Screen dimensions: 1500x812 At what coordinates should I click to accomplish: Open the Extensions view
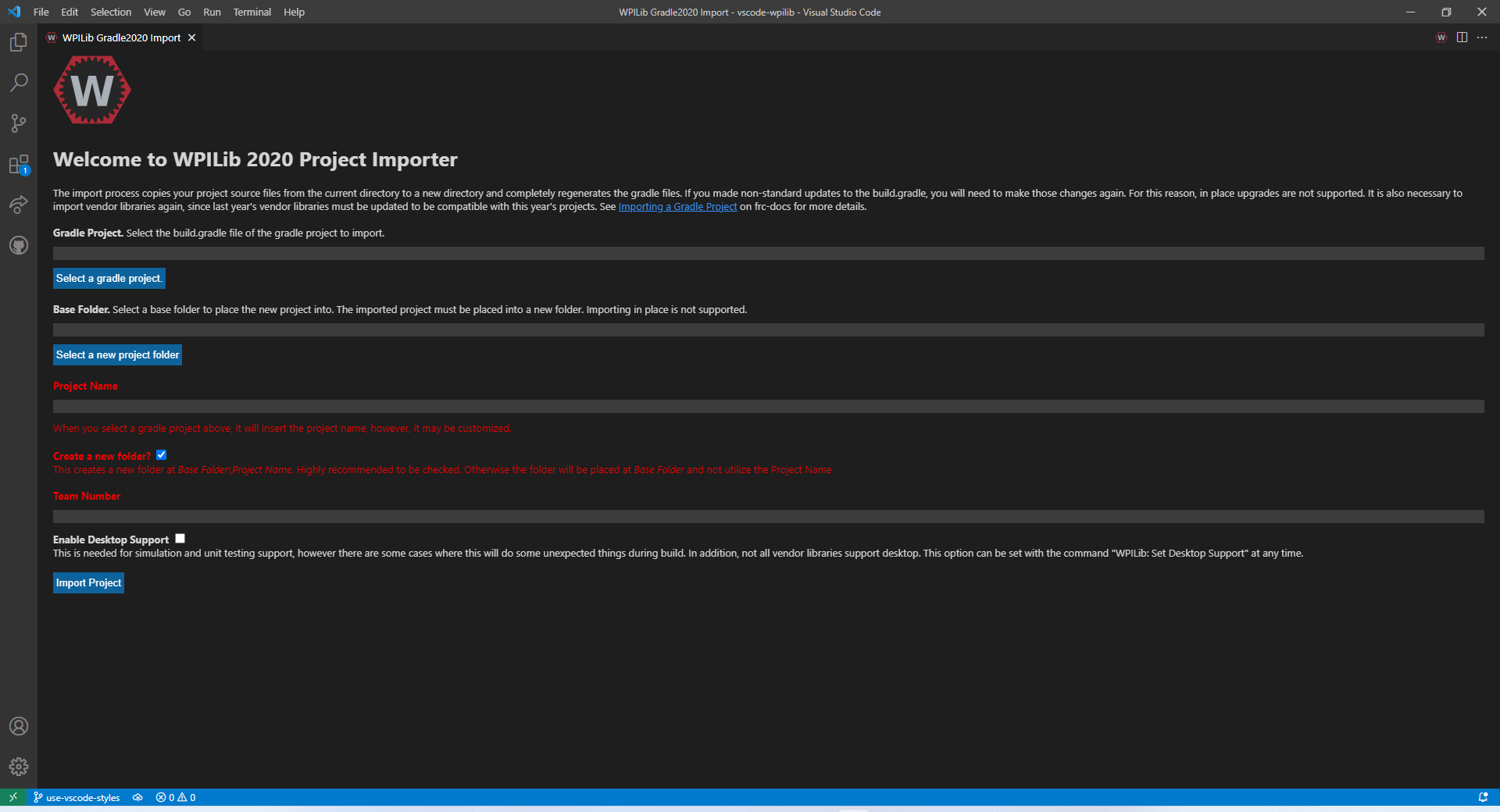tap(19, 165)
